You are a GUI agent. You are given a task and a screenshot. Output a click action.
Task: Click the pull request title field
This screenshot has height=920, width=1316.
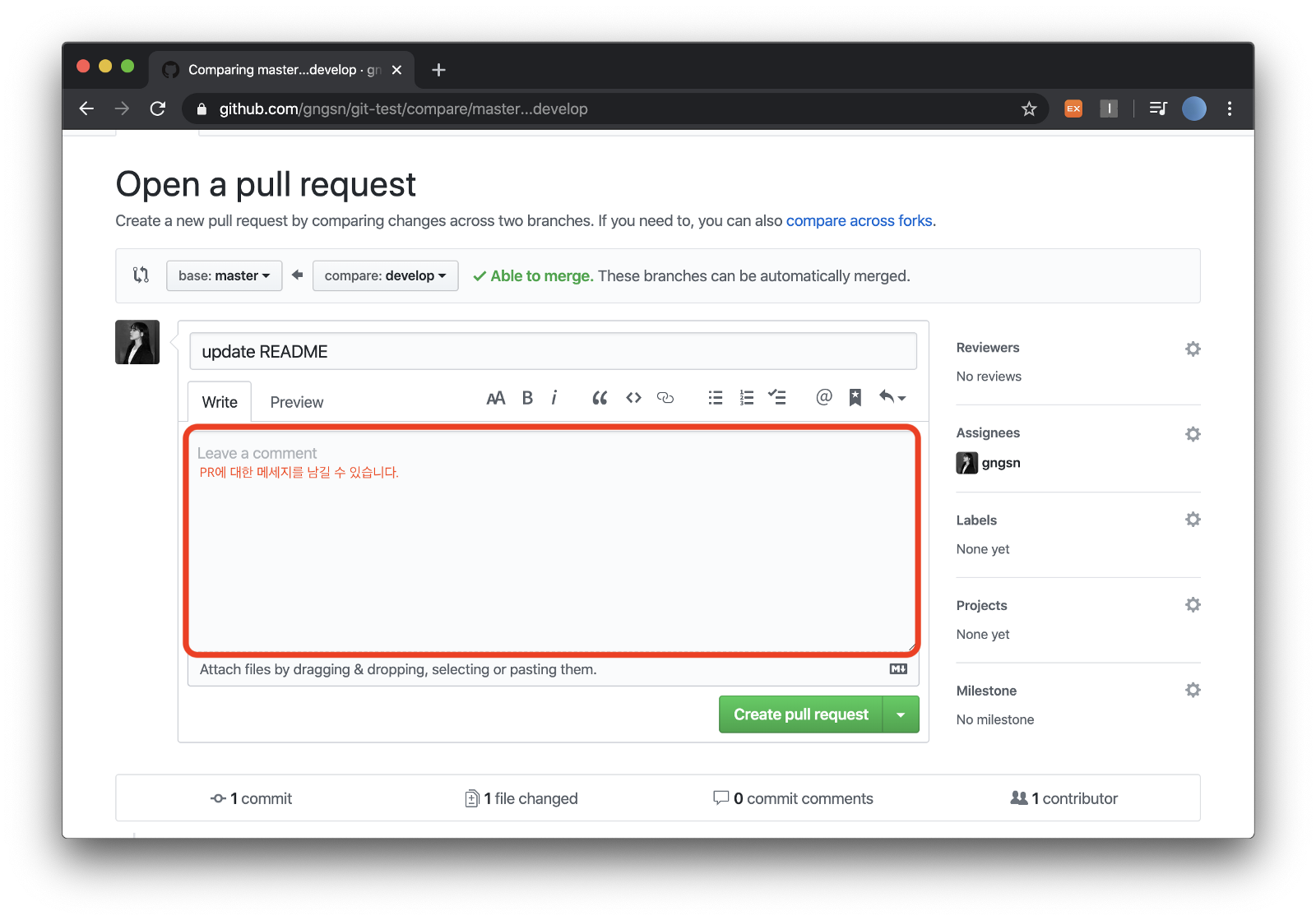pyautogui.click(x=553, y=351)
